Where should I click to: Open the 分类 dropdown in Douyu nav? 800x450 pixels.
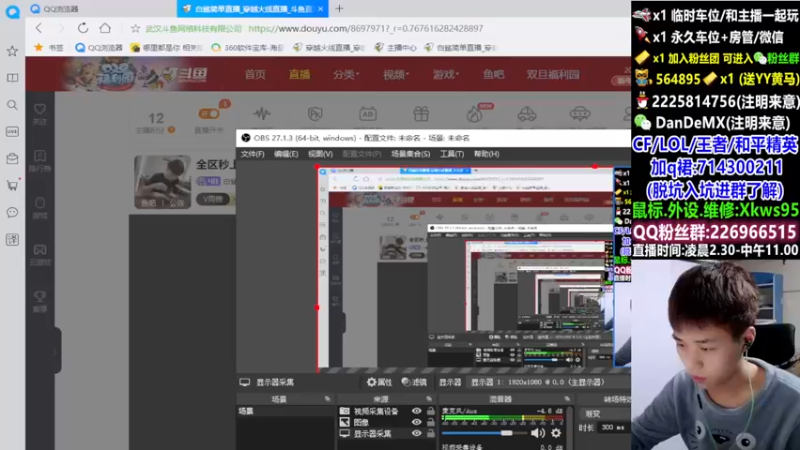(x=346, y=74)
